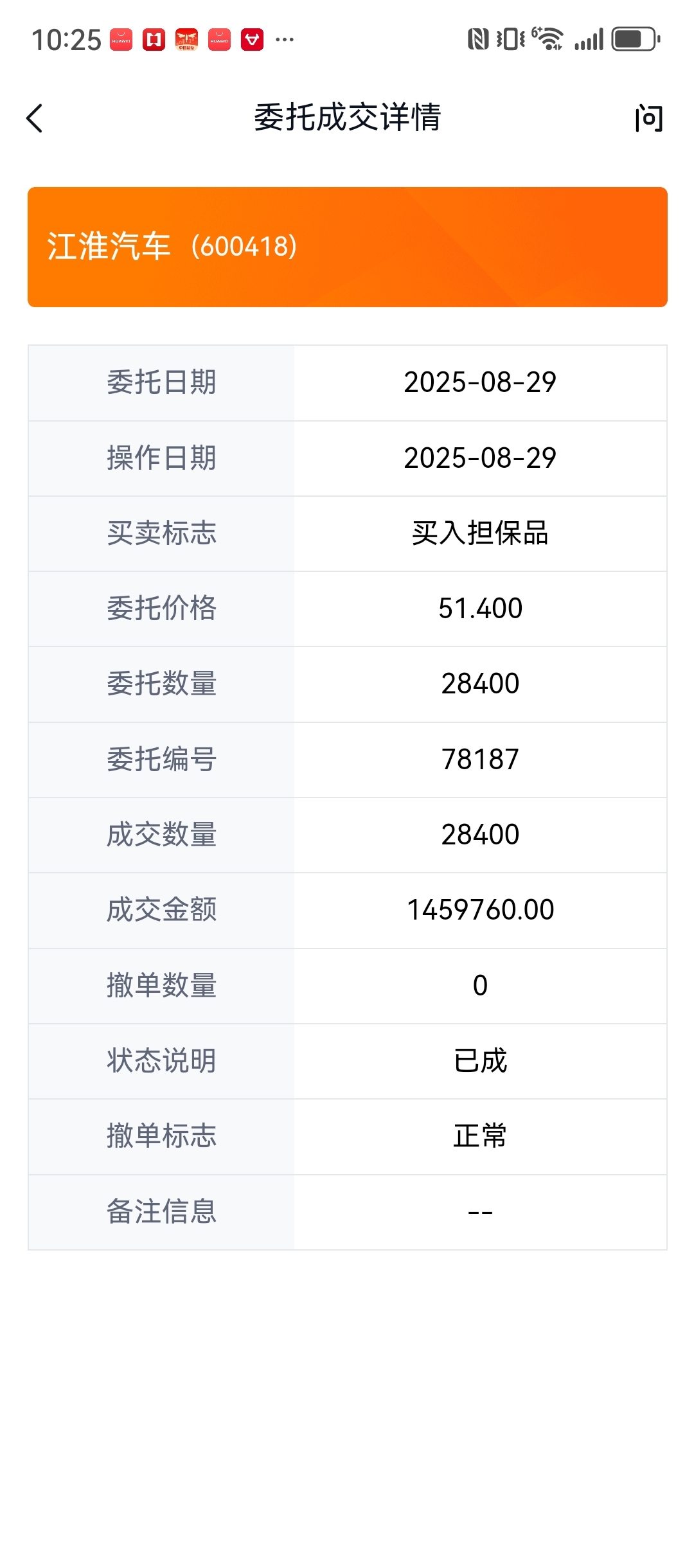Select the 买入担保品 value
Screen dimensions: 694x1568
pyautogui.click(x=480, y=533)
